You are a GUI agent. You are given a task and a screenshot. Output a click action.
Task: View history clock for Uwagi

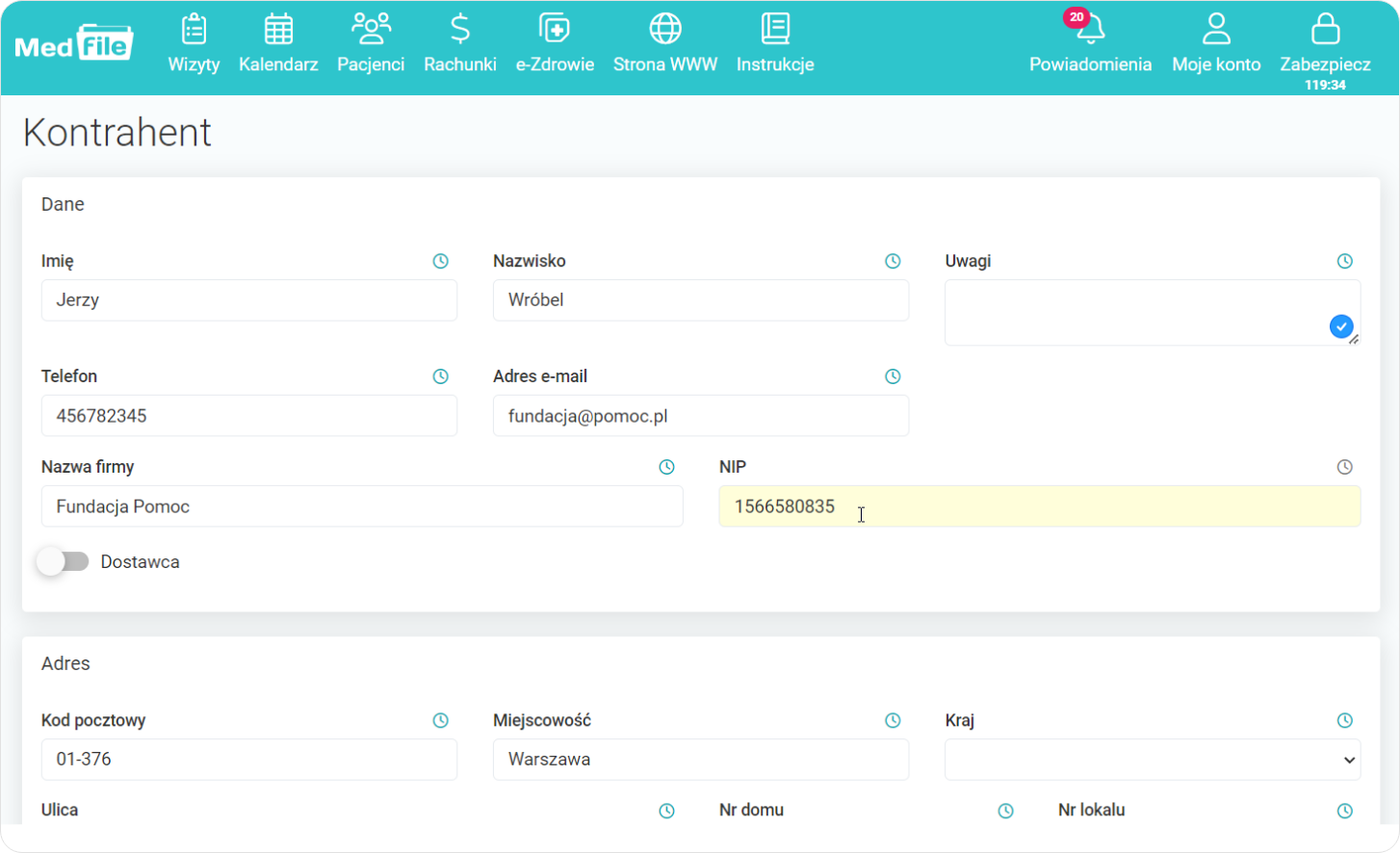tap(1345, 261)
